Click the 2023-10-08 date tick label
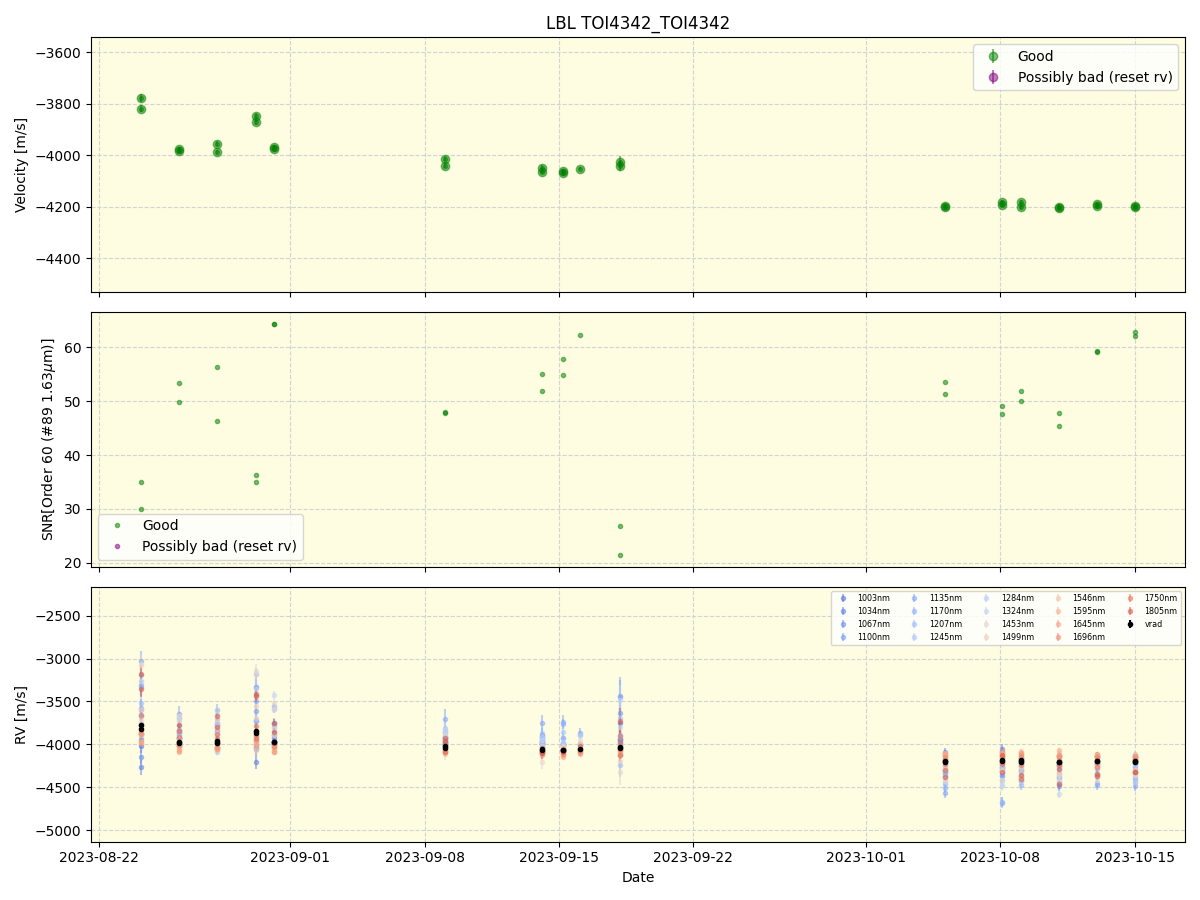 [1000, 857]
